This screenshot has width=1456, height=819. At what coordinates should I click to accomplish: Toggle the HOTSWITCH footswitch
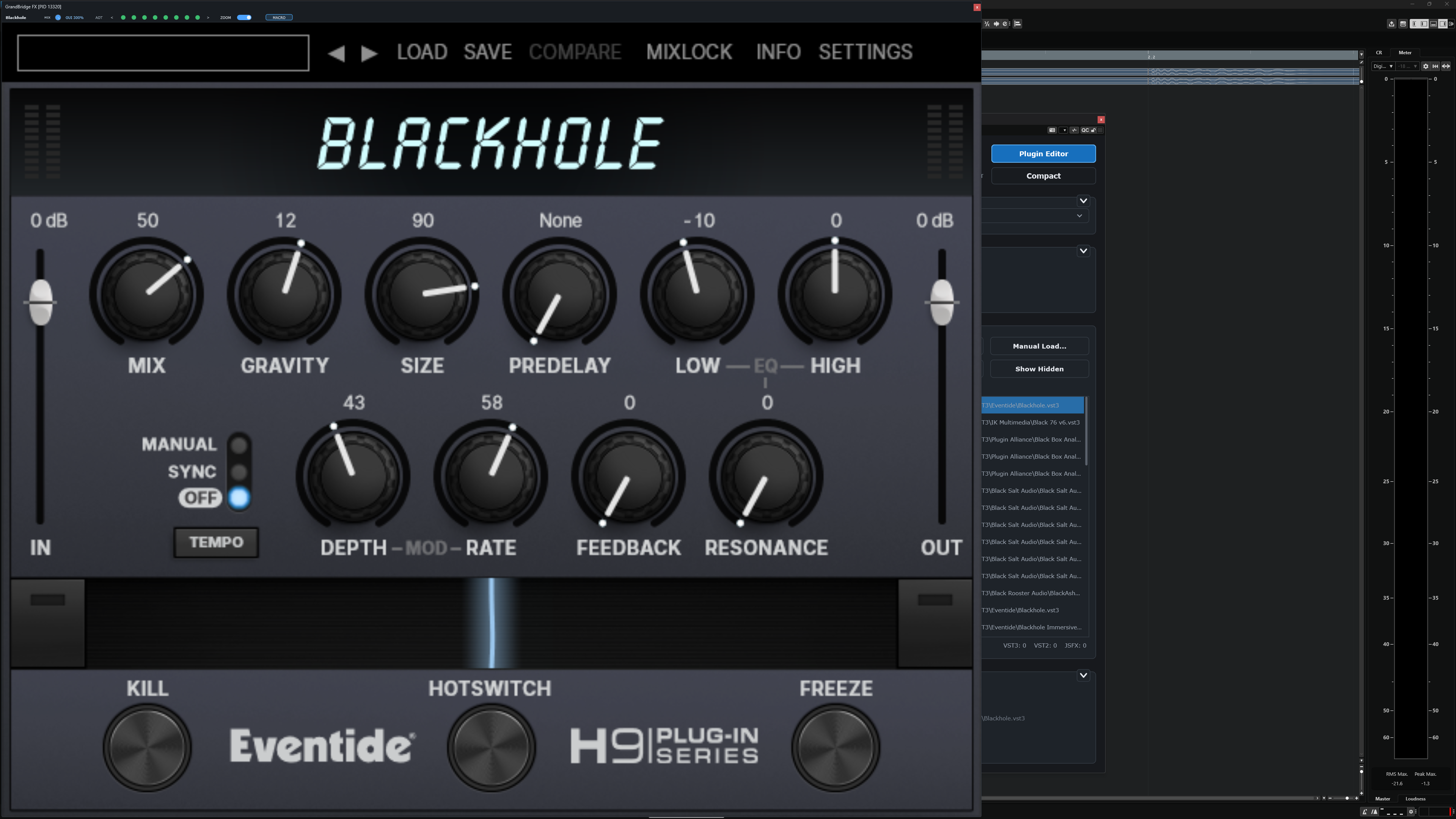(x=491, y=747)
